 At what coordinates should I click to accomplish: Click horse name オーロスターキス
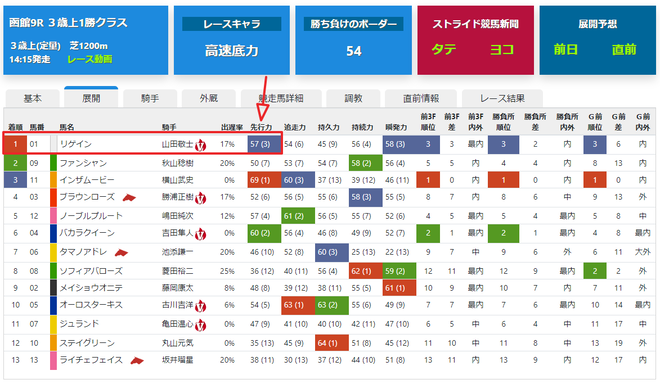coord(91,305)
